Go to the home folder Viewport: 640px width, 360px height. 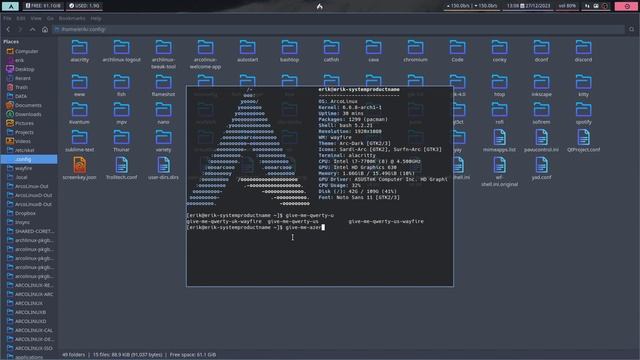(x=45, y=29)
